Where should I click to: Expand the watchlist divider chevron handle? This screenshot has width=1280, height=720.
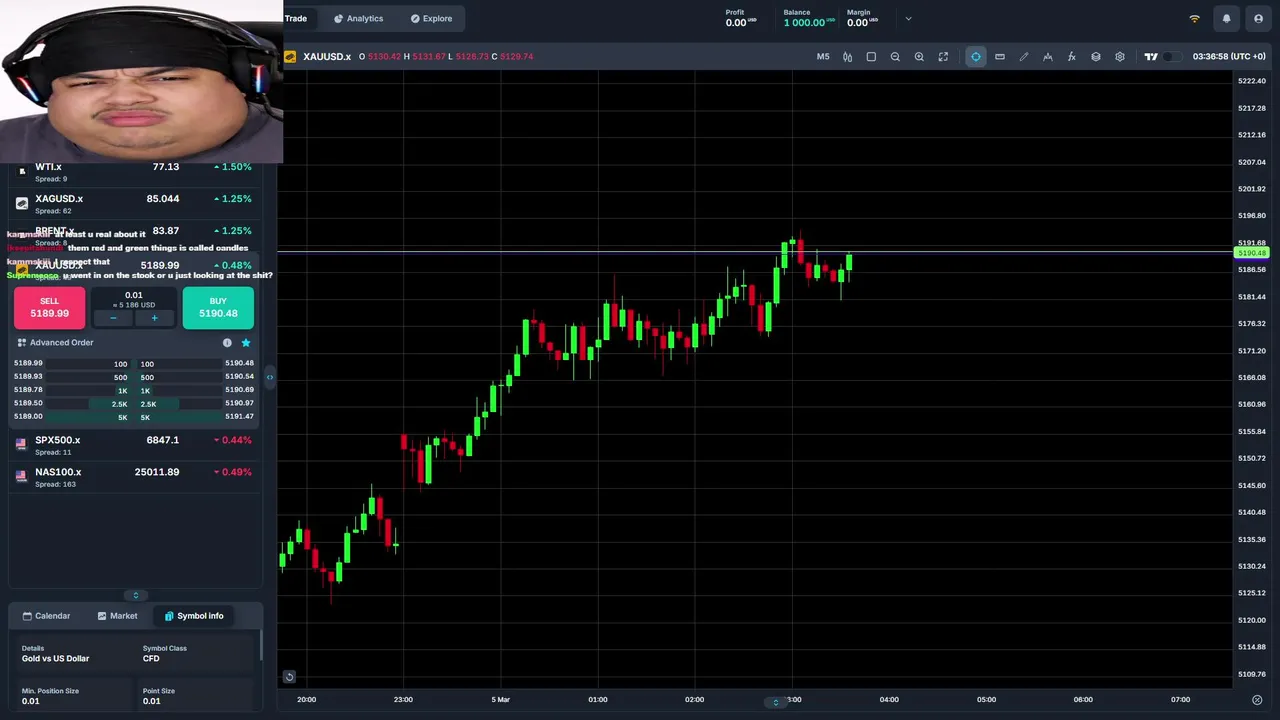coord(136,595)
